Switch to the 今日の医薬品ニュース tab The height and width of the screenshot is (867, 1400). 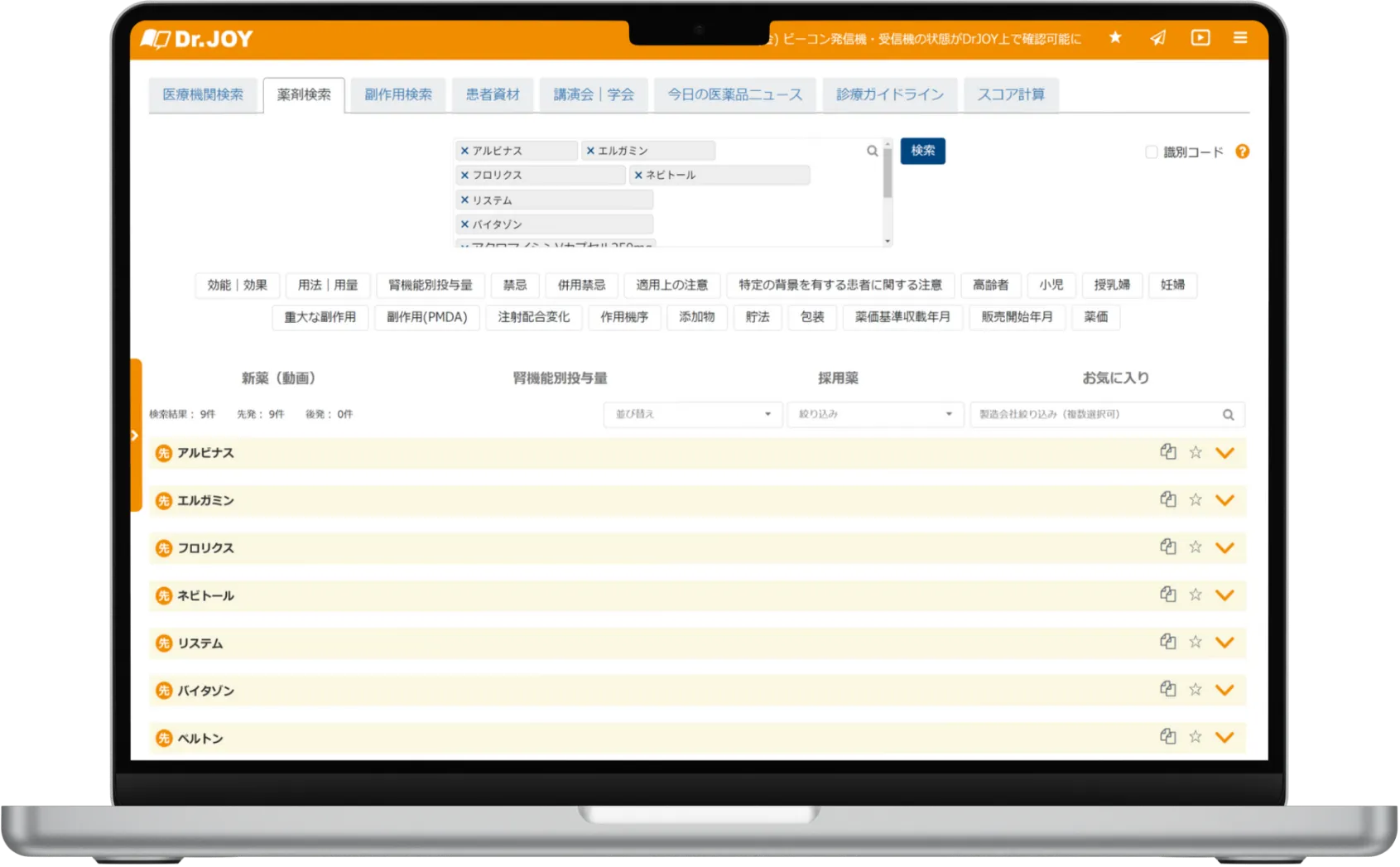pos(735,95)
